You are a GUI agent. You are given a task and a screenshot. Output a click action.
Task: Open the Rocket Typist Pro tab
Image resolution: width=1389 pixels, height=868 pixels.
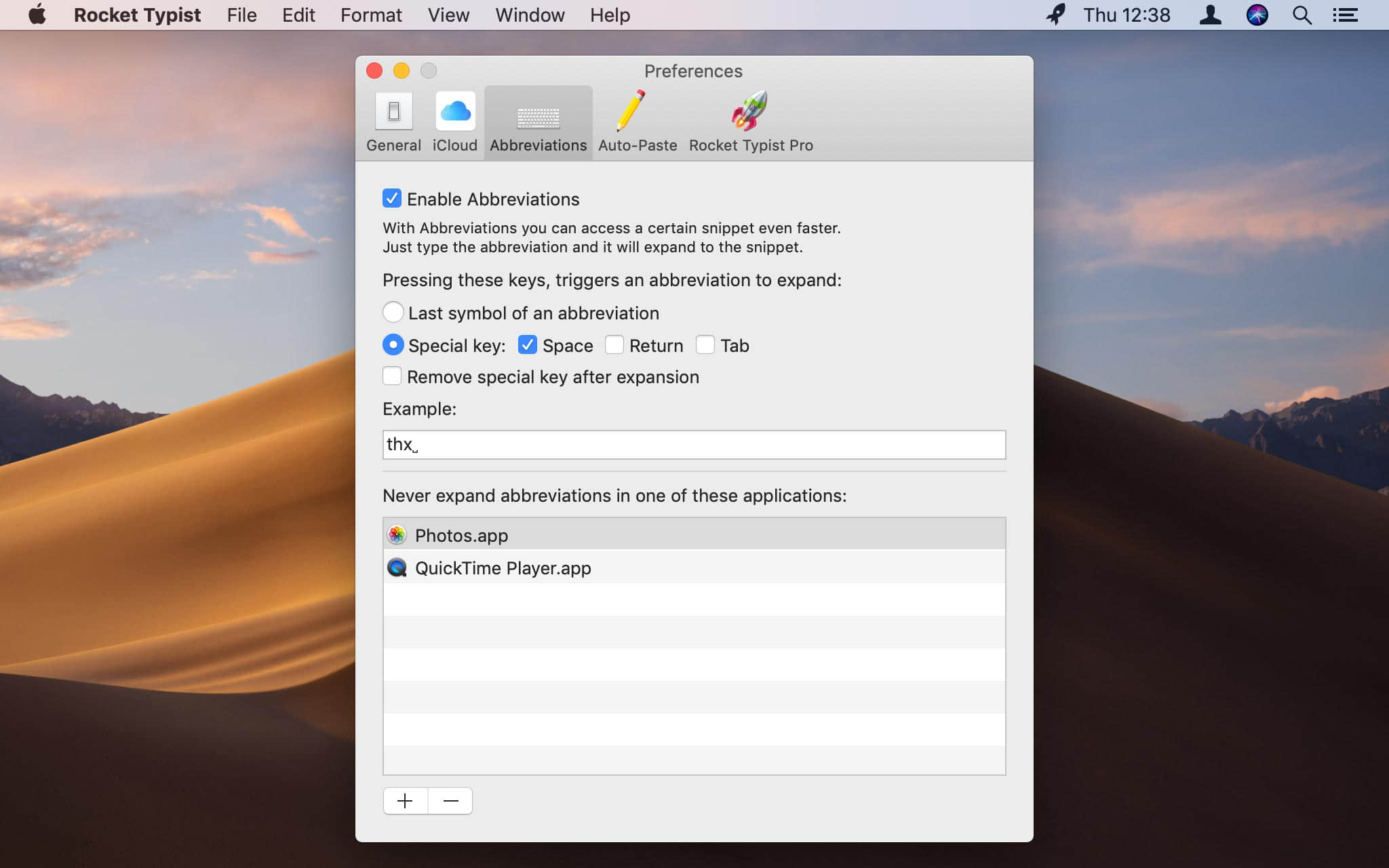[751, 123]
